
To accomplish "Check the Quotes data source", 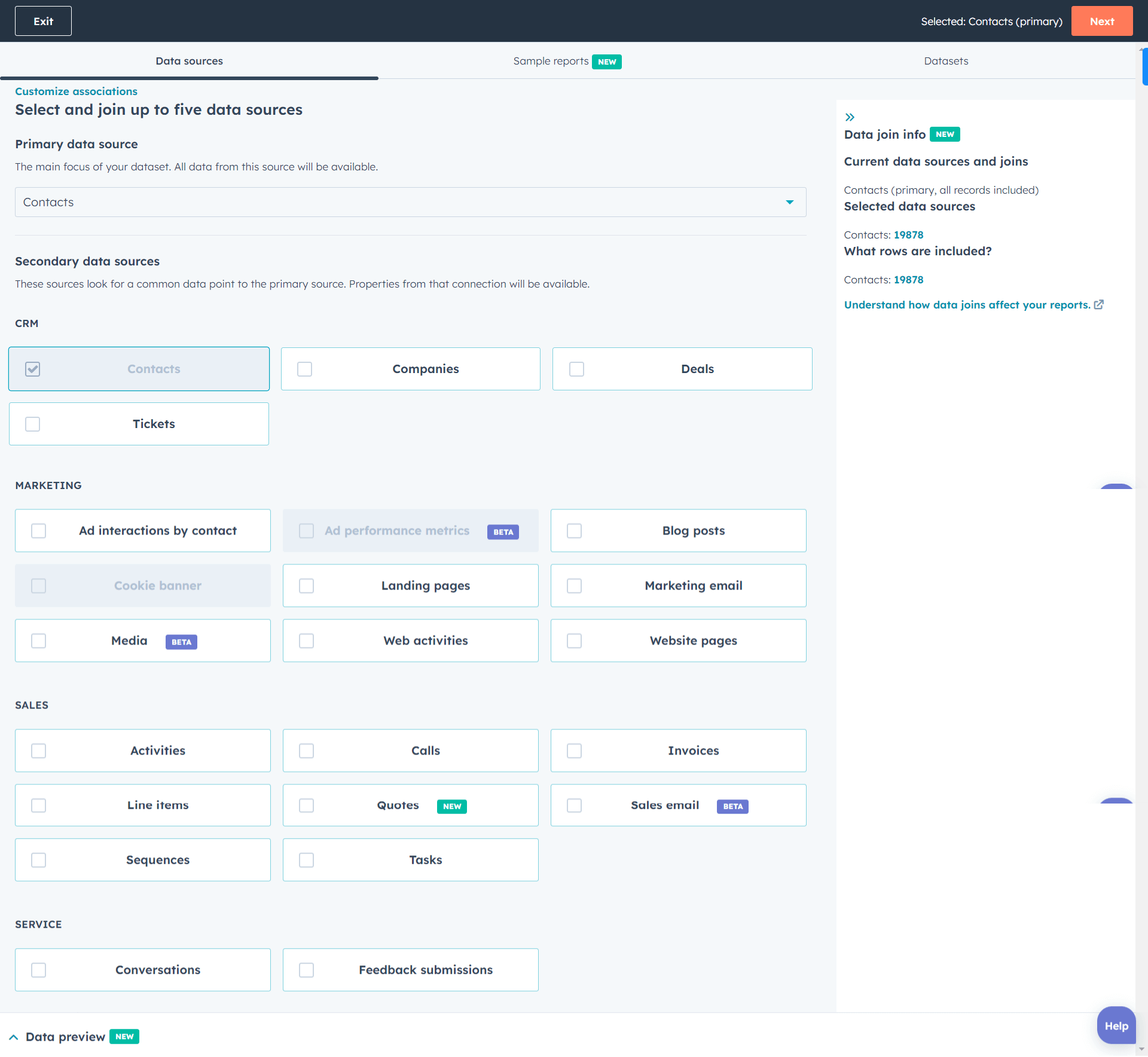I will [306, 805].
